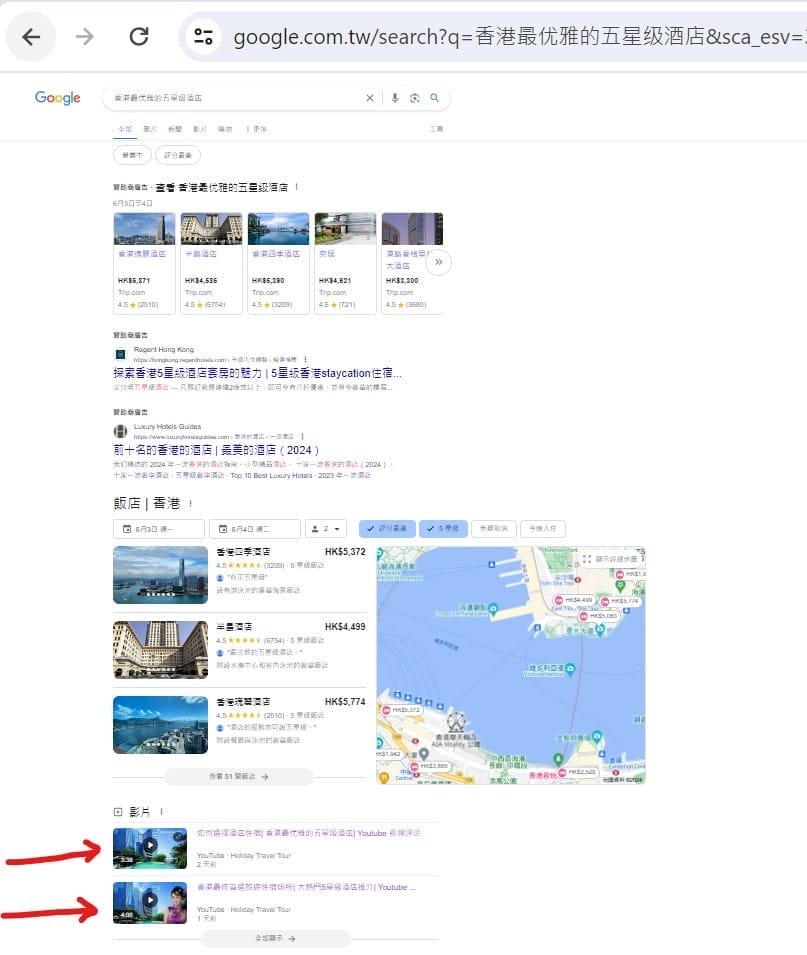
Task: Expand more hotel ads with double-chevron arrow
Action: [438, 262]
